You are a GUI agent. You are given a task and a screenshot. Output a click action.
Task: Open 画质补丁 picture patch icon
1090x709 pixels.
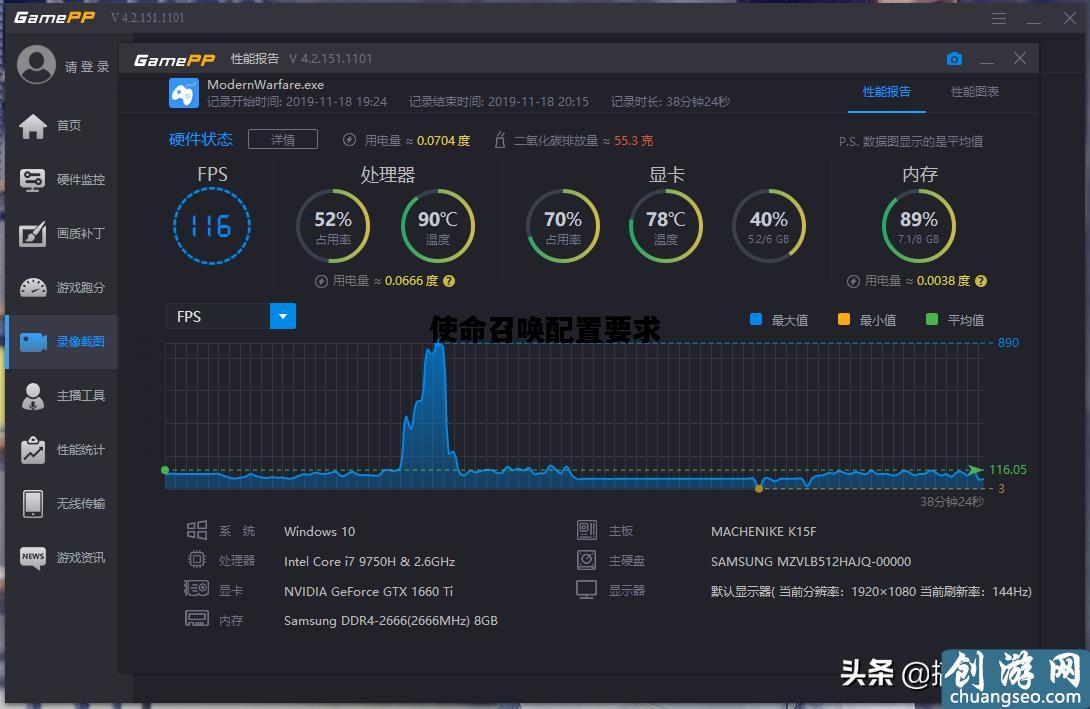point(33,234)
